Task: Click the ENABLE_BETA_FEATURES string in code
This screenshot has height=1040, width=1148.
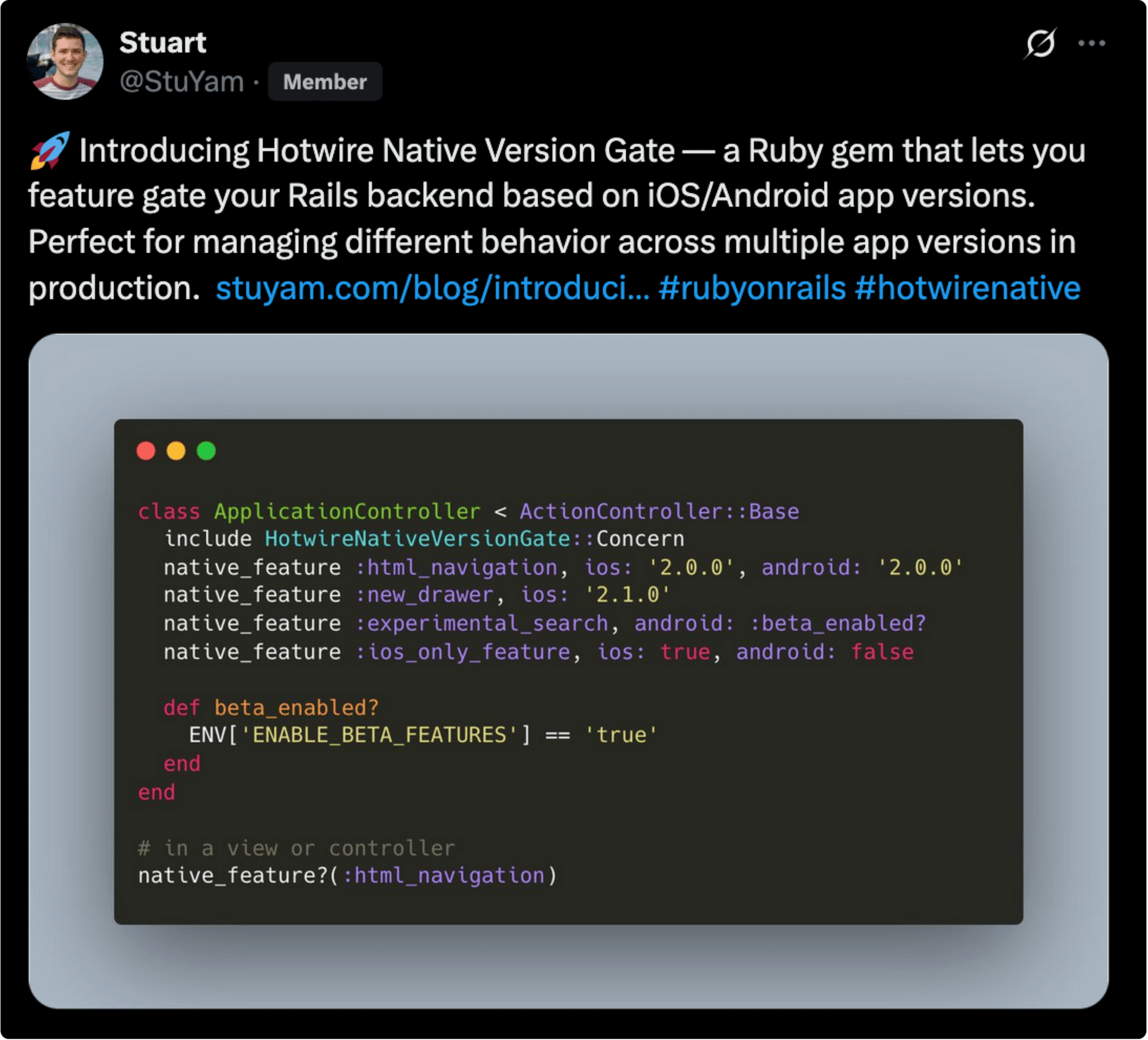Action: [x=379, y=736]
